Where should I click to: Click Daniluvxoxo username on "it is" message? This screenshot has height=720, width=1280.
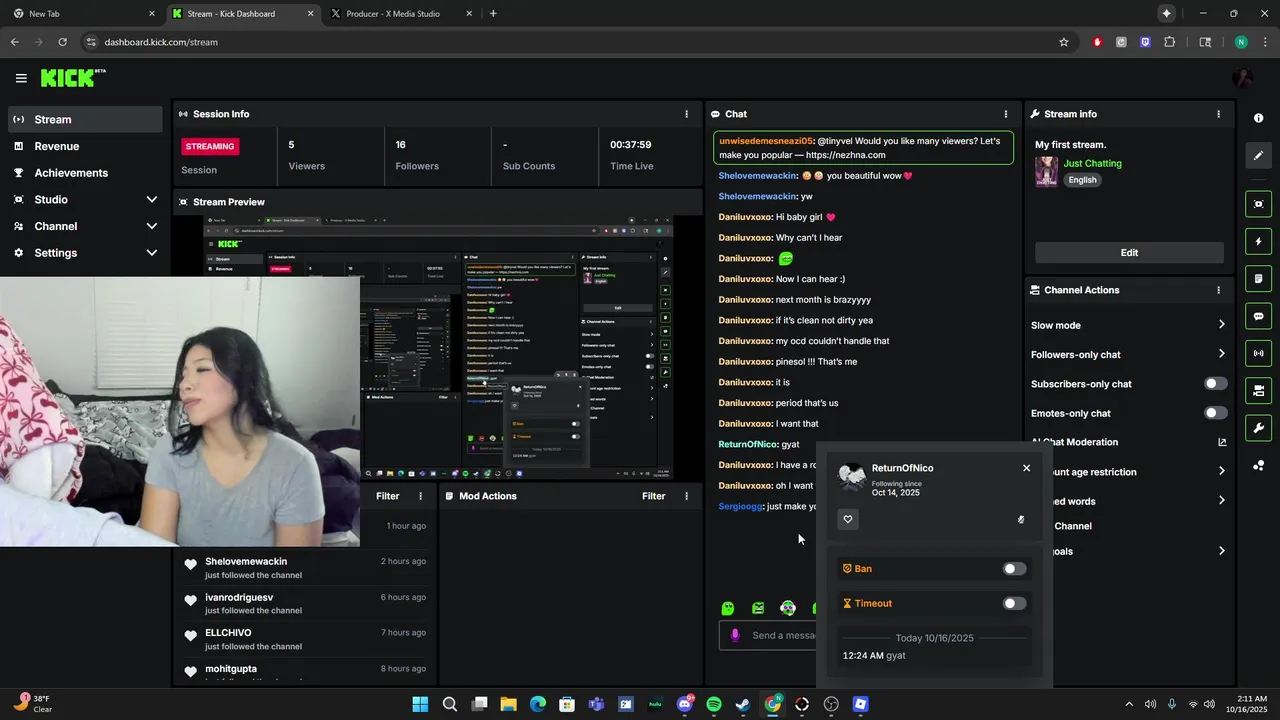[x=745, y=382]
